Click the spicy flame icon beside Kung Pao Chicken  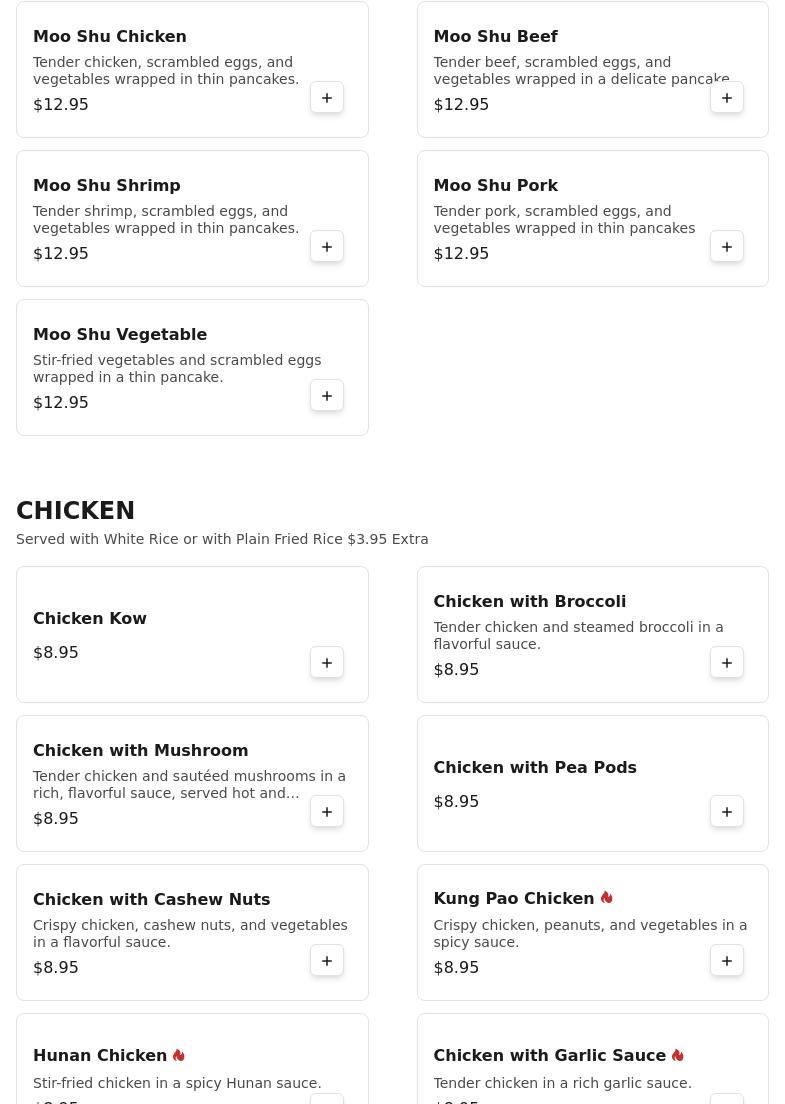coord(607,898)
